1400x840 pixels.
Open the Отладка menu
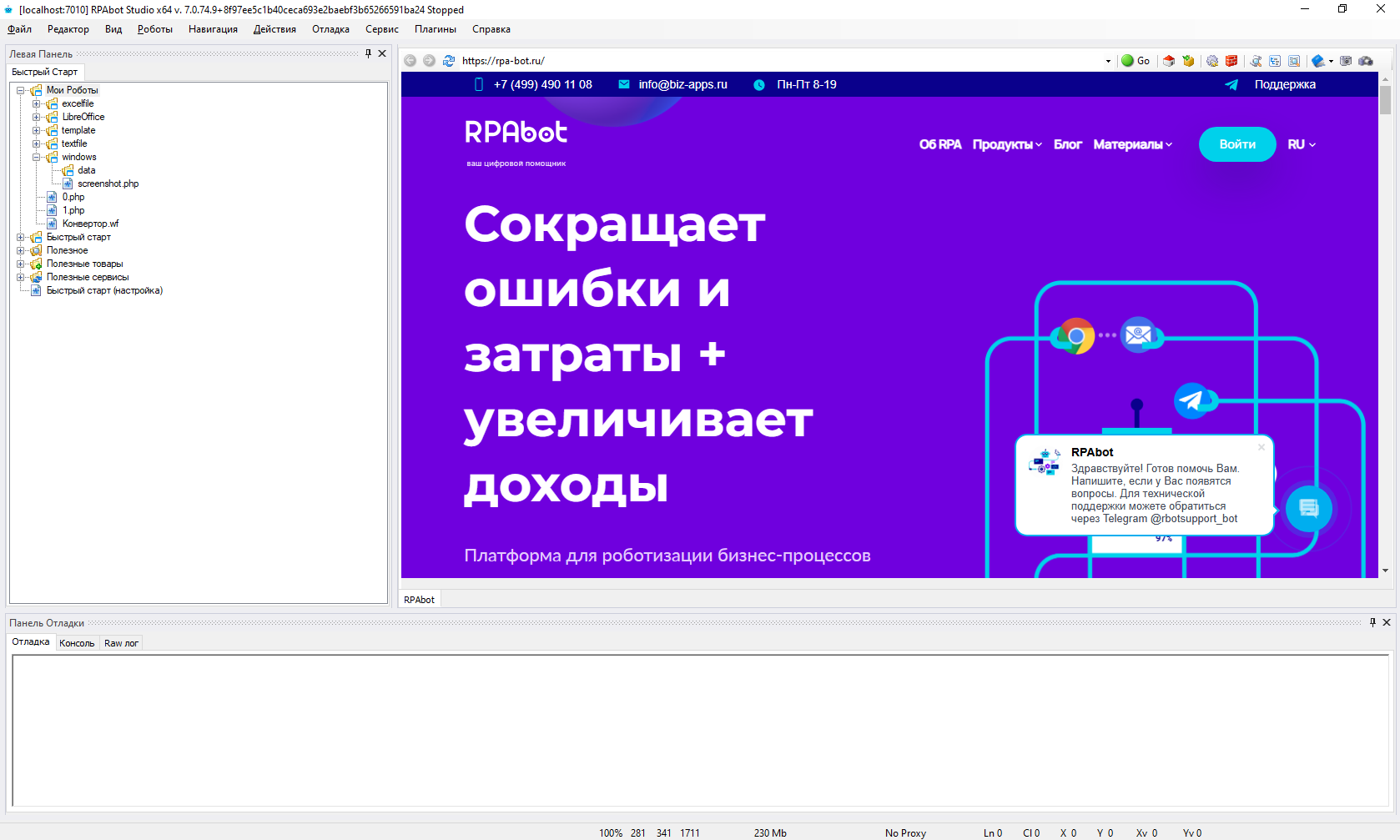click(330, 29)
